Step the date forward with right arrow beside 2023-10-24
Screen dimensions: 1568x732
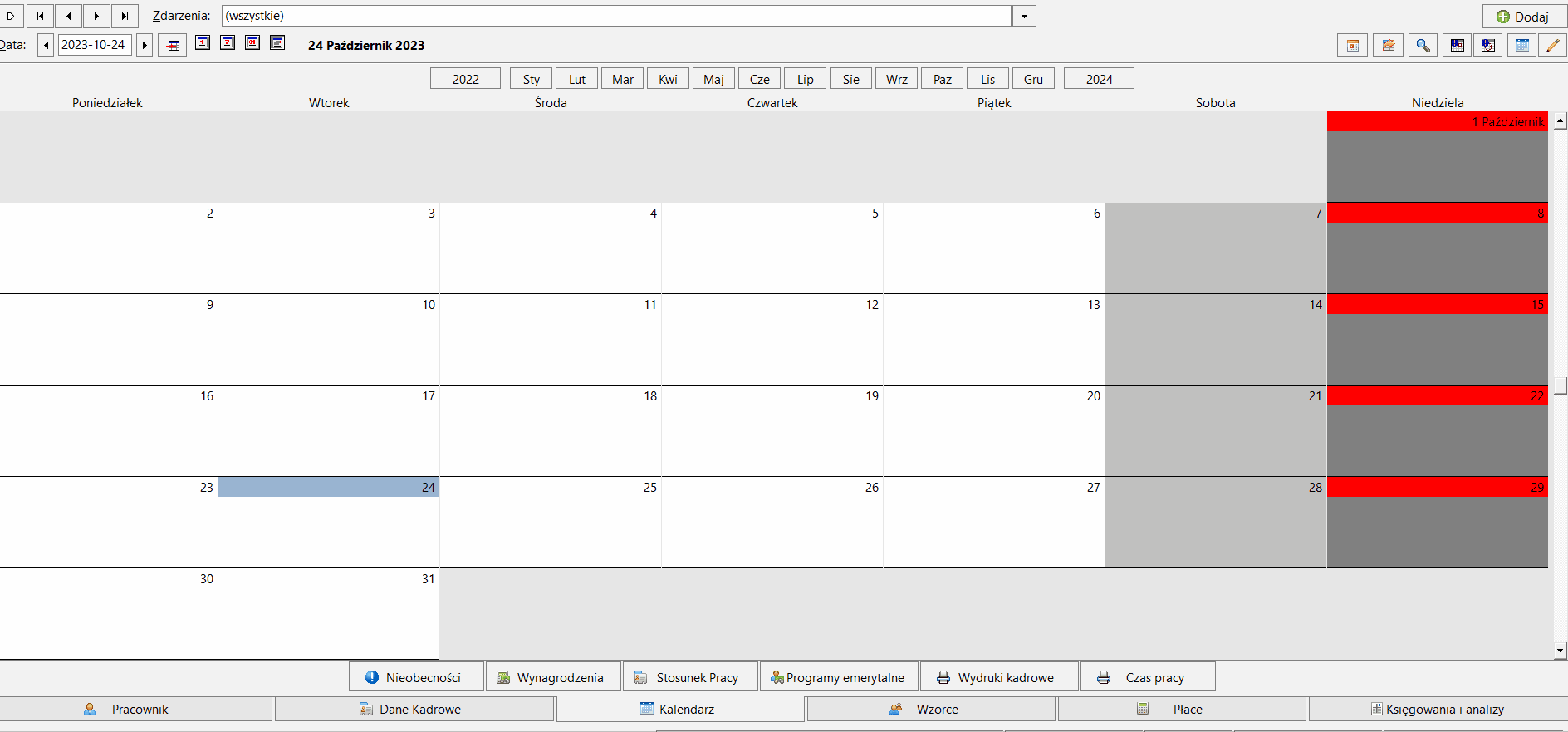pyautogui.click(x=145, y=45)
